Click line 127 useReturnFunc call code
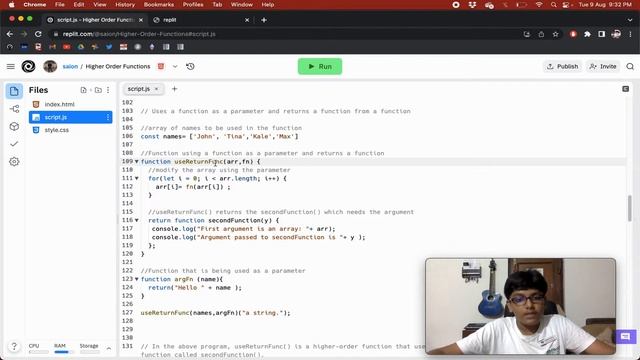The width and height of the screenshot is (640, 360). coord(216,313)
